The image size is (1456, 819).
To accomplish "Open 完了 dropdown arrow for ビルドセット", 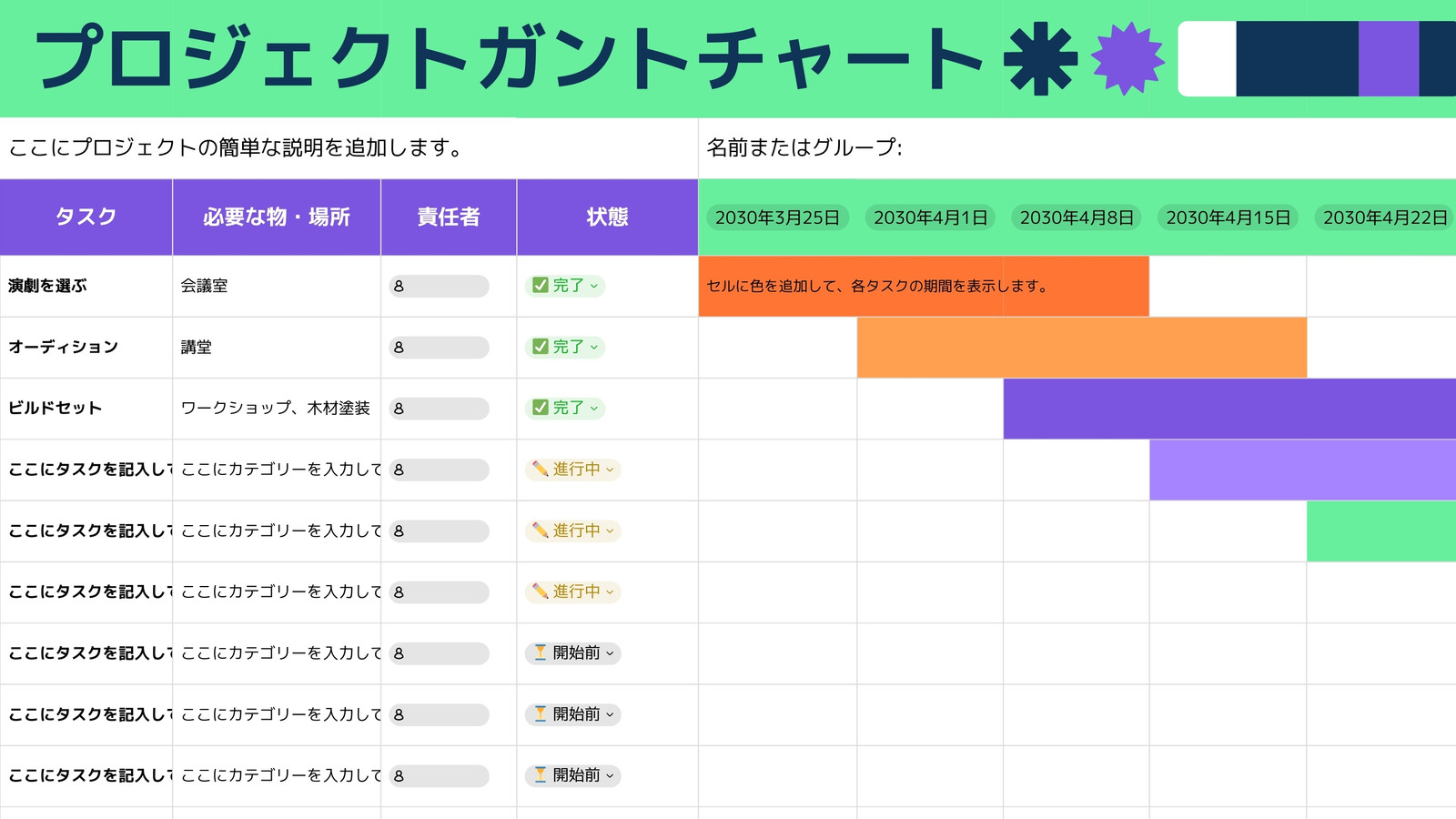I will pyautogui.click(x=594, y=408).
